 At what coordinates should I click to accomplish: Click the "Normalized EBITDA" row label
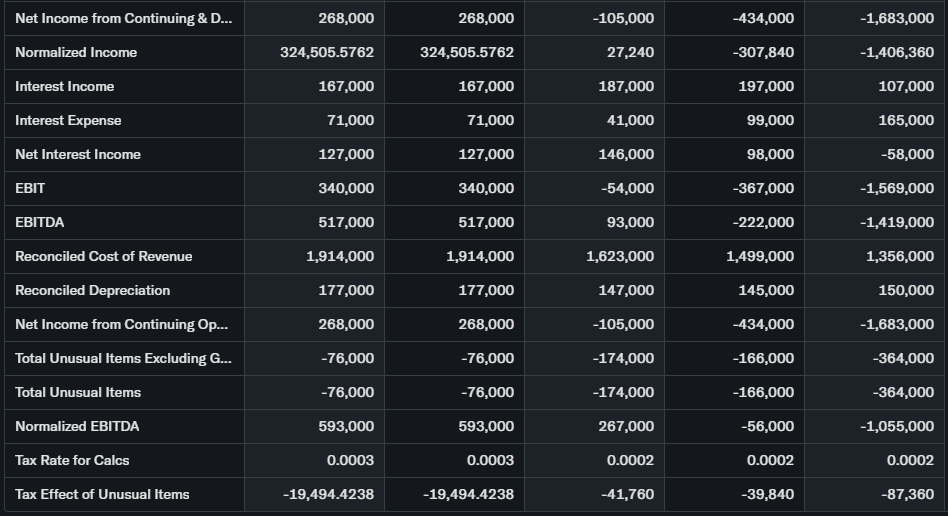pos(77,426)
